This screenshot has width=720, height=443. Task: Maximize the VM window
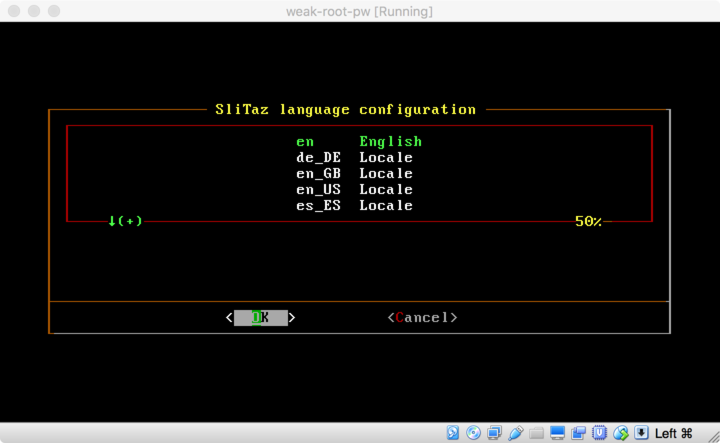pos(54,11)
